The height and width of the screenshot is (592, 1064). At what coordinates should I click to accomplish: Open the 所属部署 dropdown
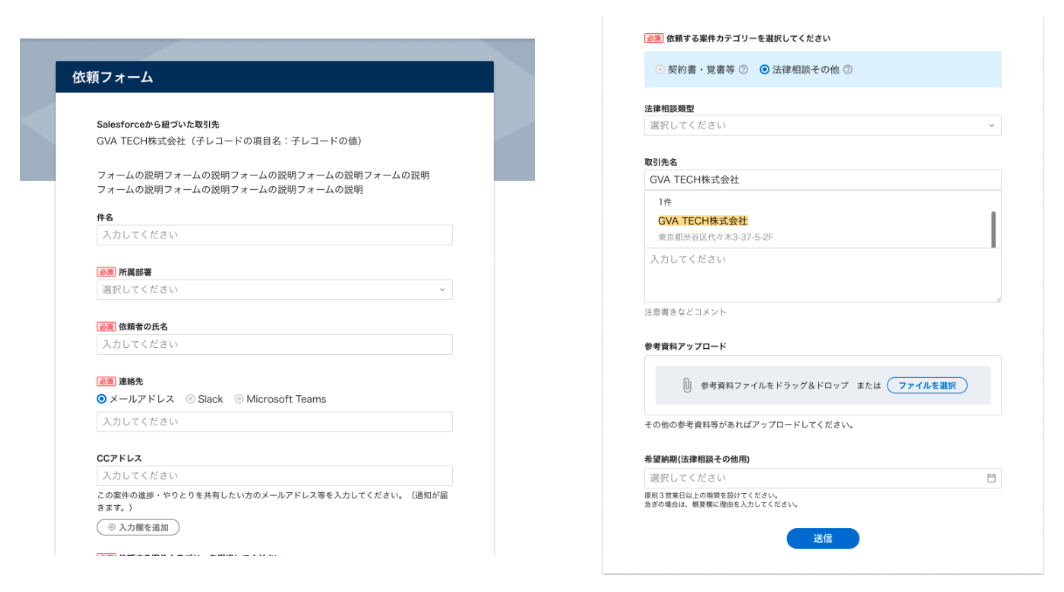click(274, 290)
